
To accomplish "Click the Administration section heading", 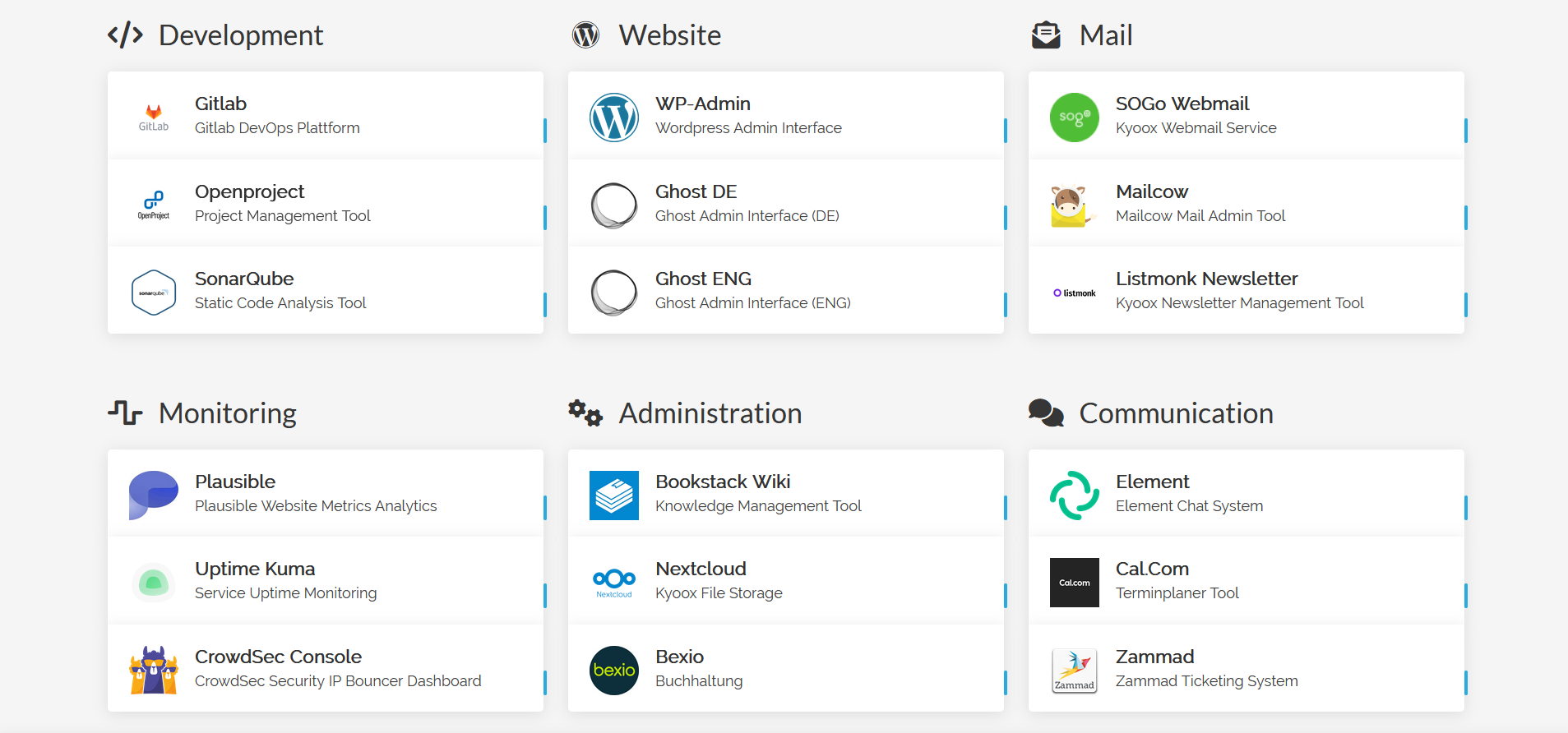I will tap(710, 413).
